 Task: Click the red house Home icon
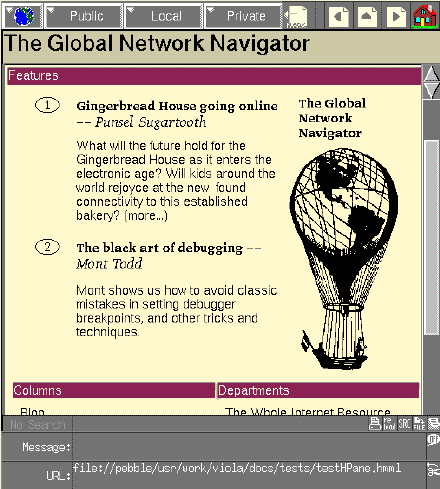click(x=425, y=16)
